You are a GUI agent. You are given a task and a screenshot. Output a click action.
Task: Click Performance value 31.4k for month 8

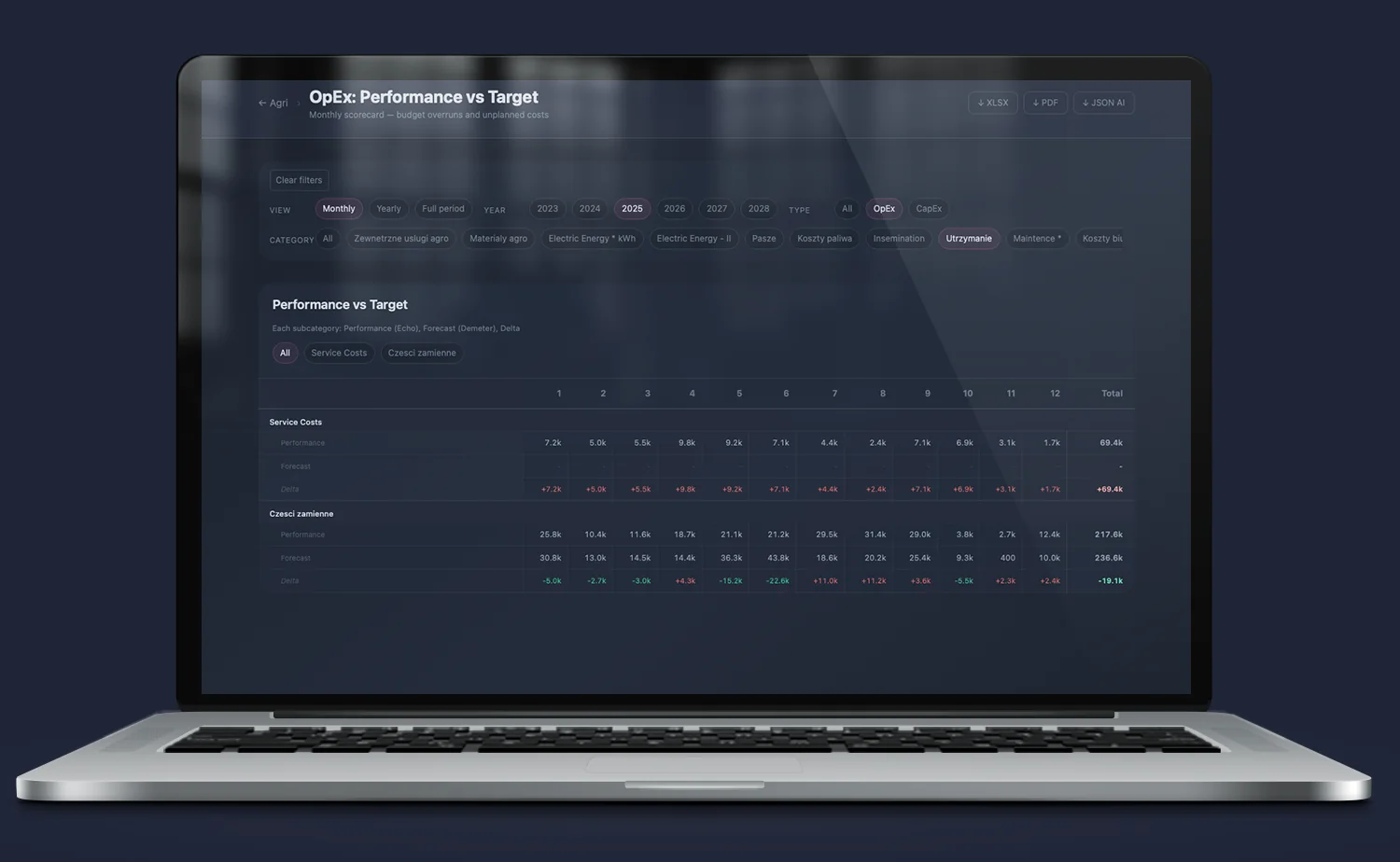(x=875, y=535)
